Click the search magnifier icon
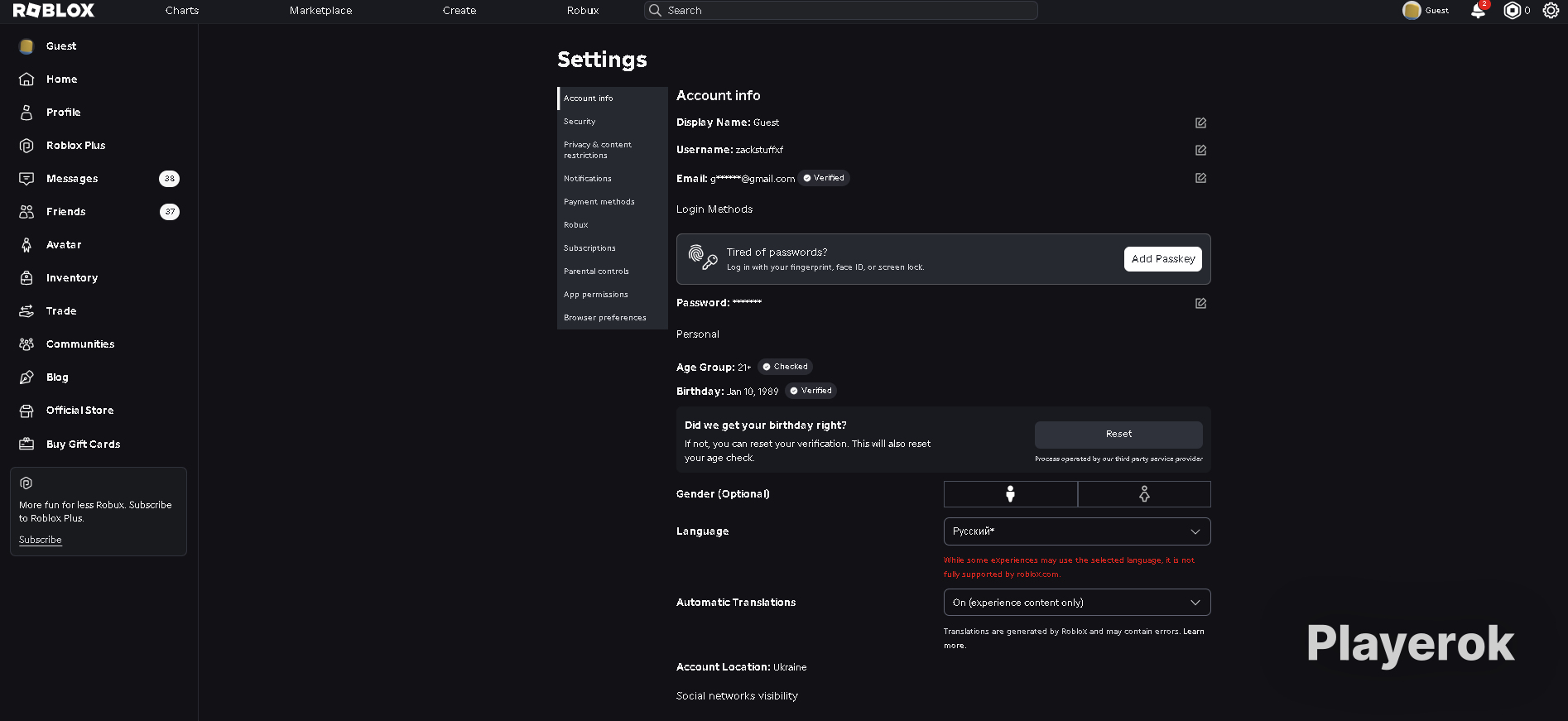The width and height of the screenshot is (1568, 721). tap(655, 11)
